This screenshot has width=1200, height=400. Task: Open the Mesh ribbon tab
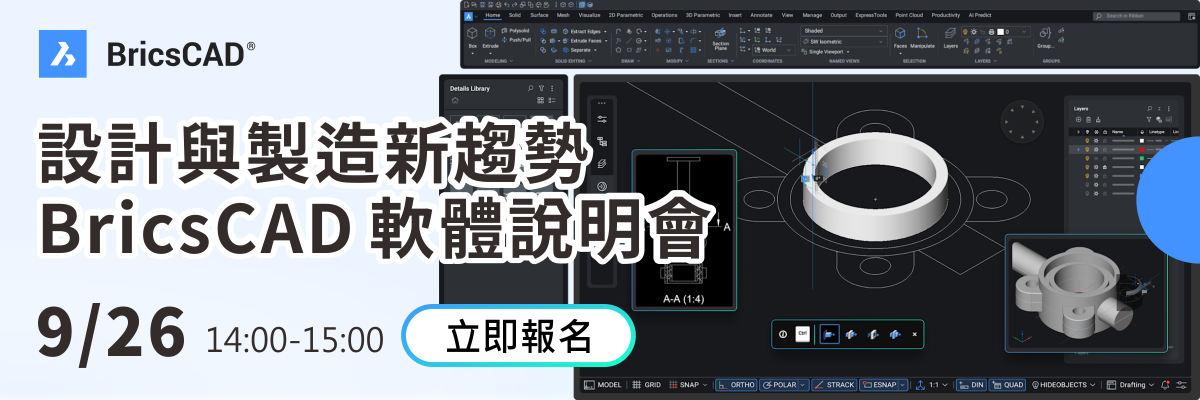(x=563, y=15)
